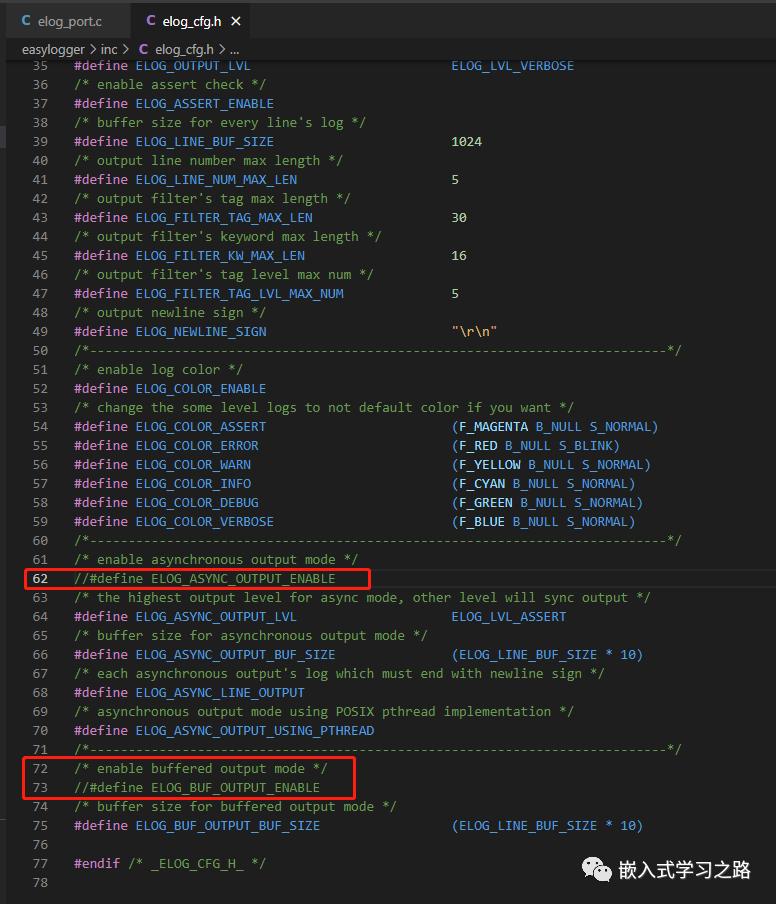Click the value 30 for ELOG_FILTER_TAG_MAX_LEN
Viewport: 776px width, 904px height.
click(459, 217)
